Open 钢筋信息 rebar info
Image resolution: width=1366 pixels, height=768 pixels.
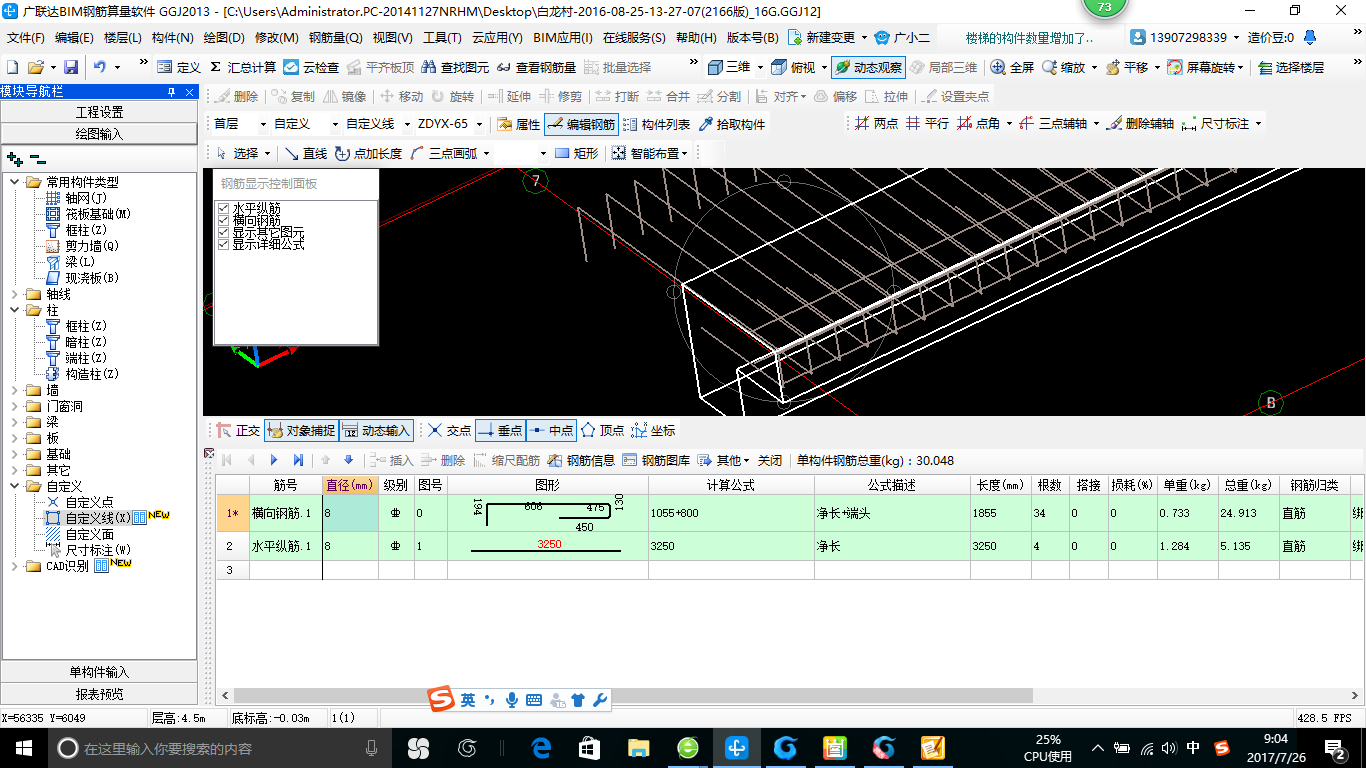click(x=581, y=460)
